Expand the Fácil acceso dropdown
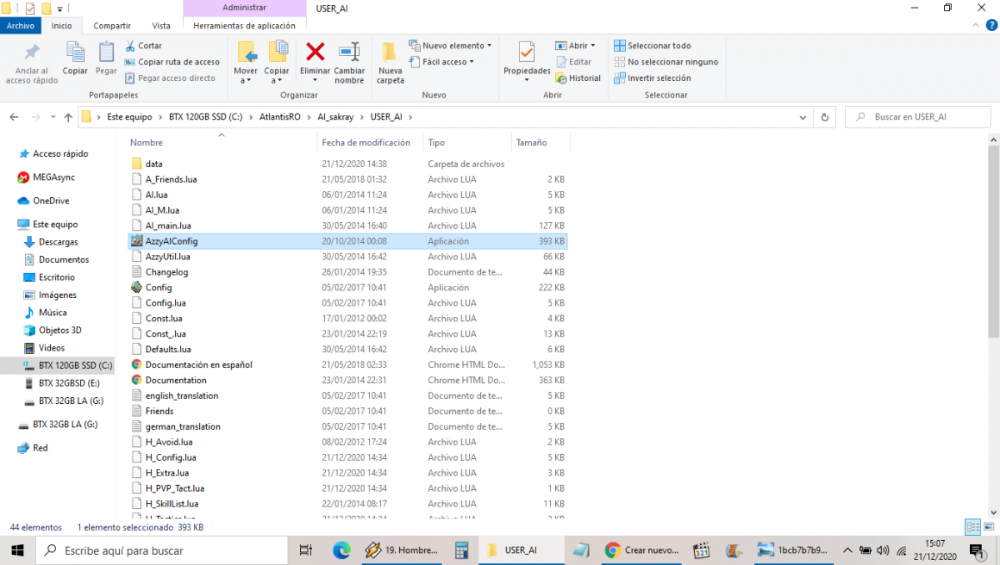 pos(446,62)
